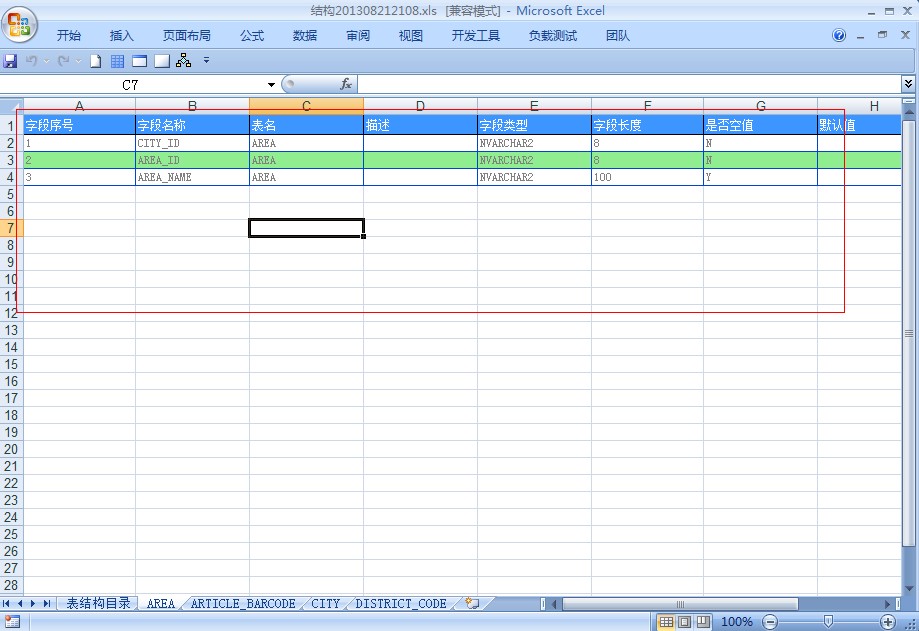Viewport: 919px width, 631px height.
Task: Save the workbook with the floppy icon
Action: (10, 61)
